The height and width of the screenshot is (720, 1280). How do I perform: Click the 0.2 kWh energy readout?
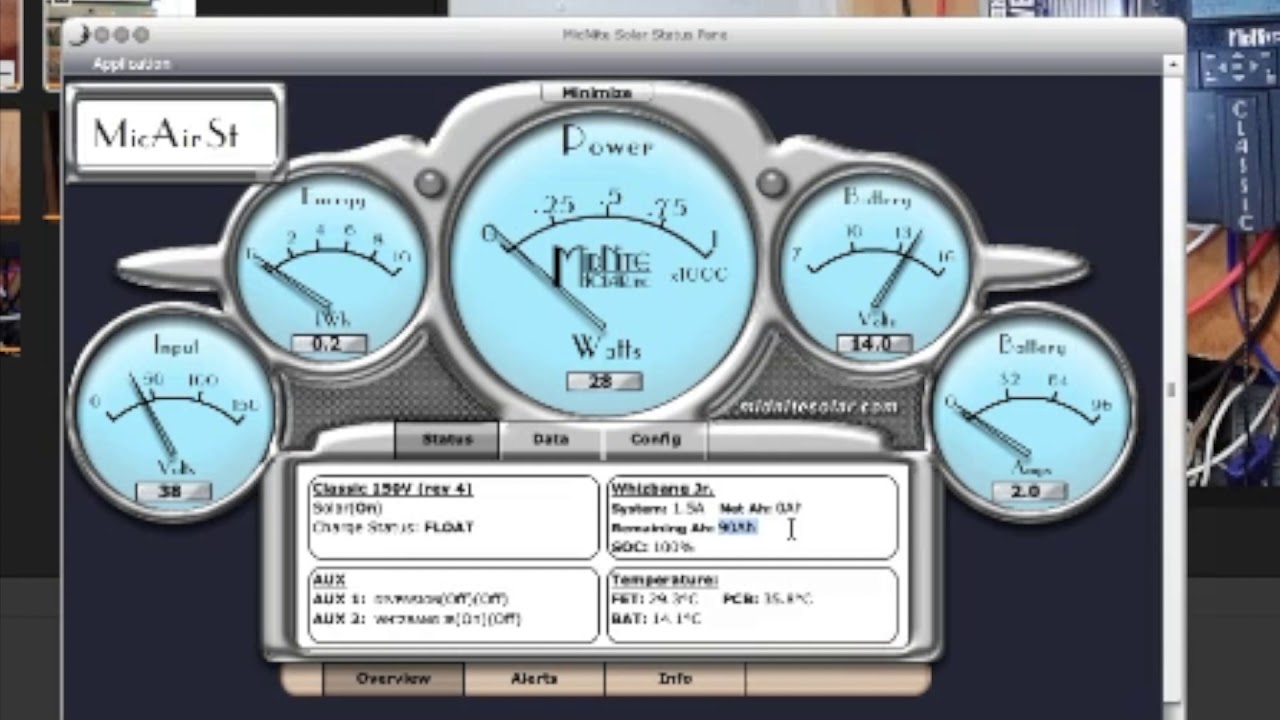coord(327,344)
